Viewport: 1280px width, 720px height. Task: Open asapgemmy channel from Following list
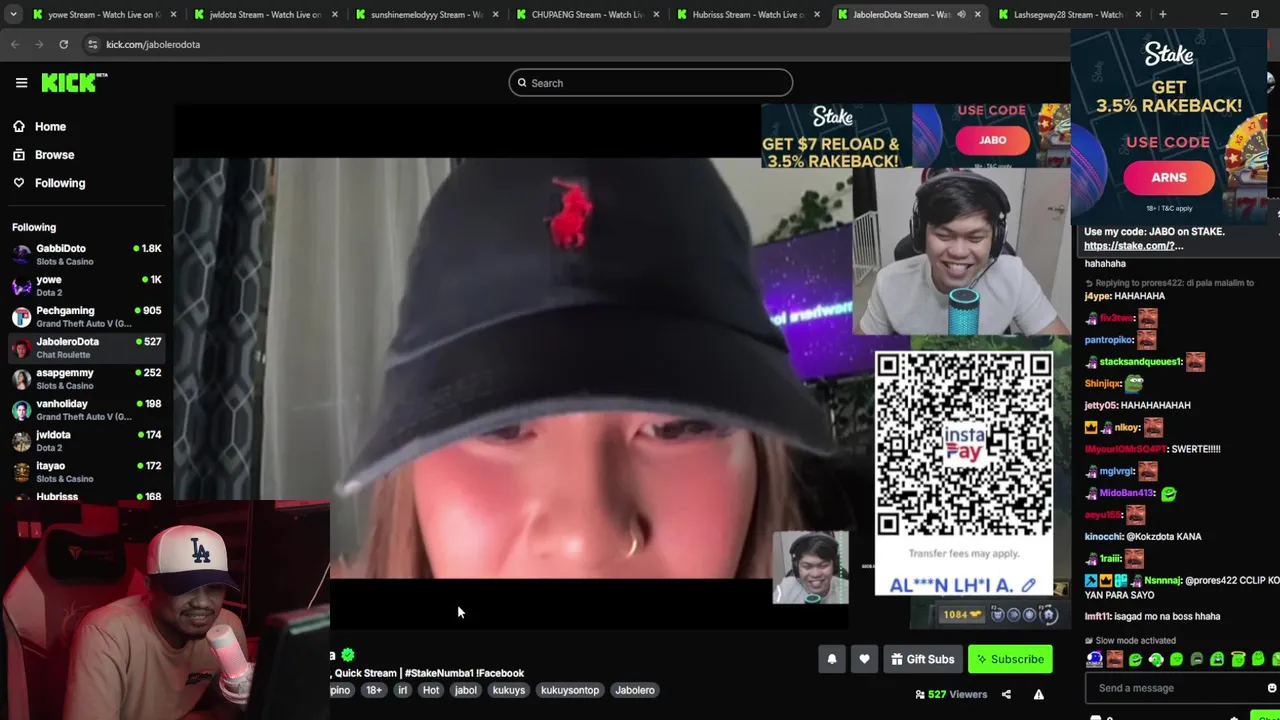coord(87,379)
